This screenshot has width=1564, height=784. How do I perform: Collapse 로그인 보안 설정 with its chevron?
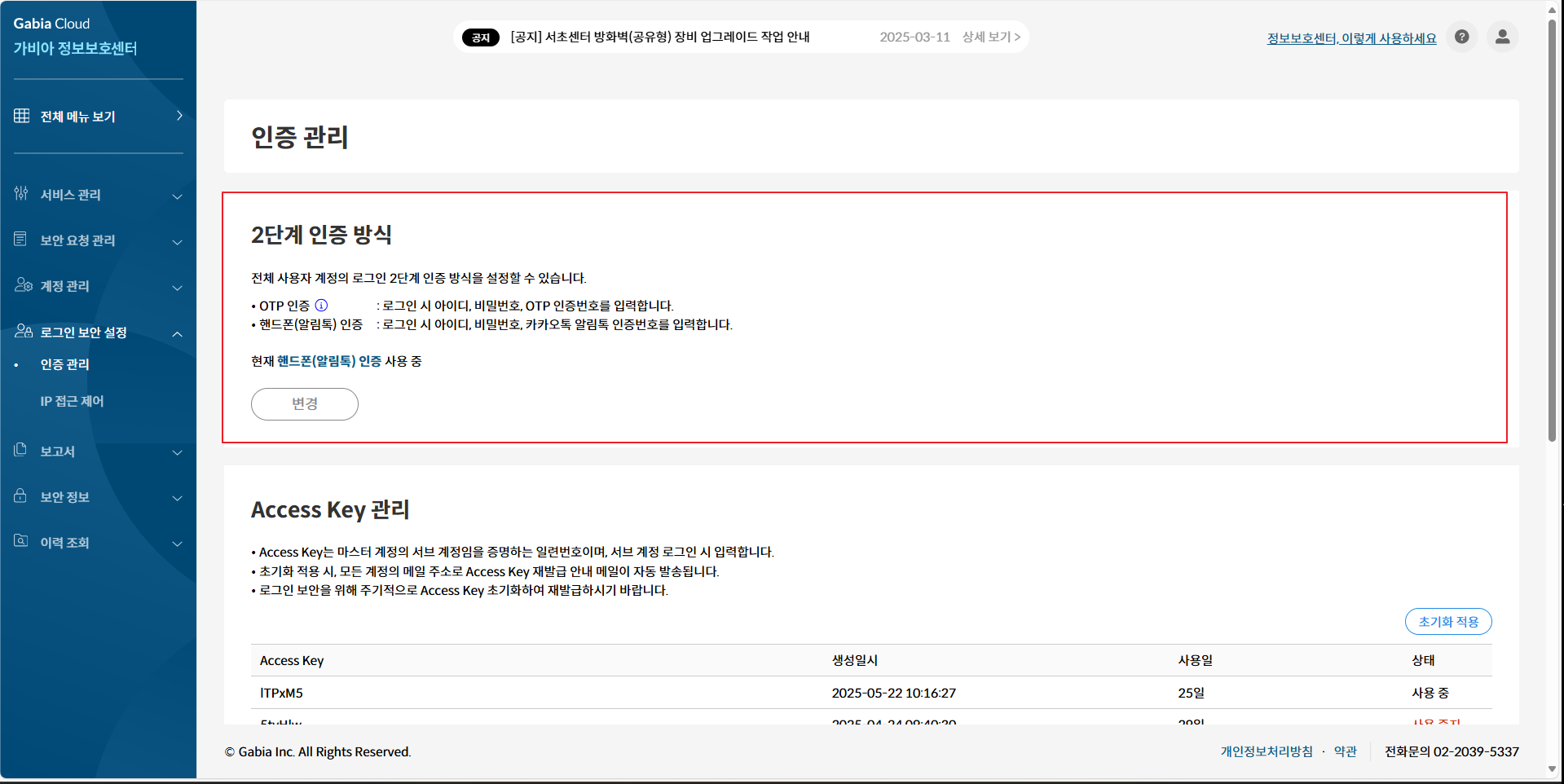pos(177,333)
